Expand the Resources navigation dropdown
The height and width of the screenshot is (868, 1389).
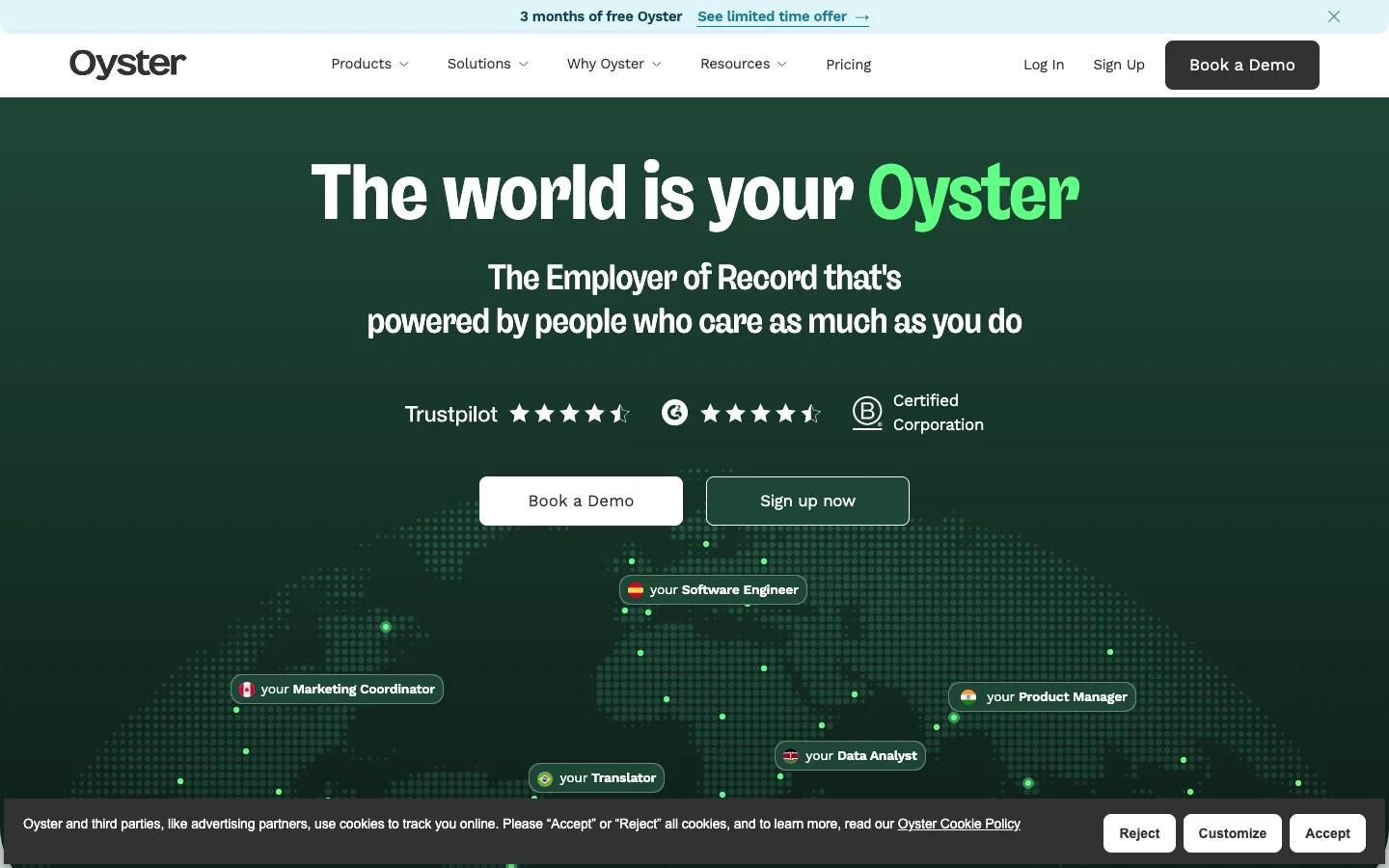(743, 64)
